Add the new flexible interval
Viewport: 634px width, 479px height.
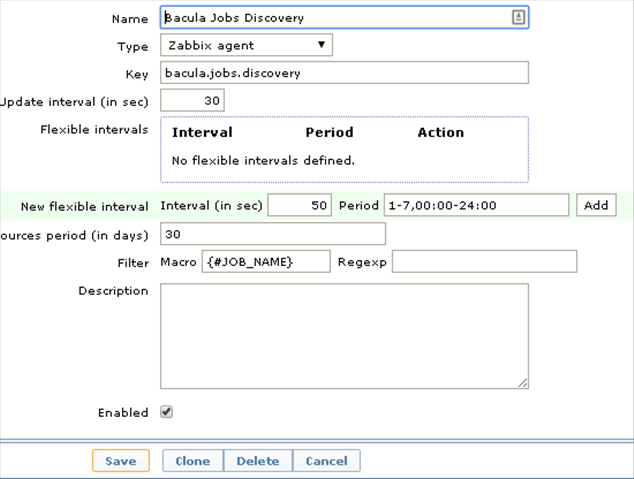pos(596,205)
